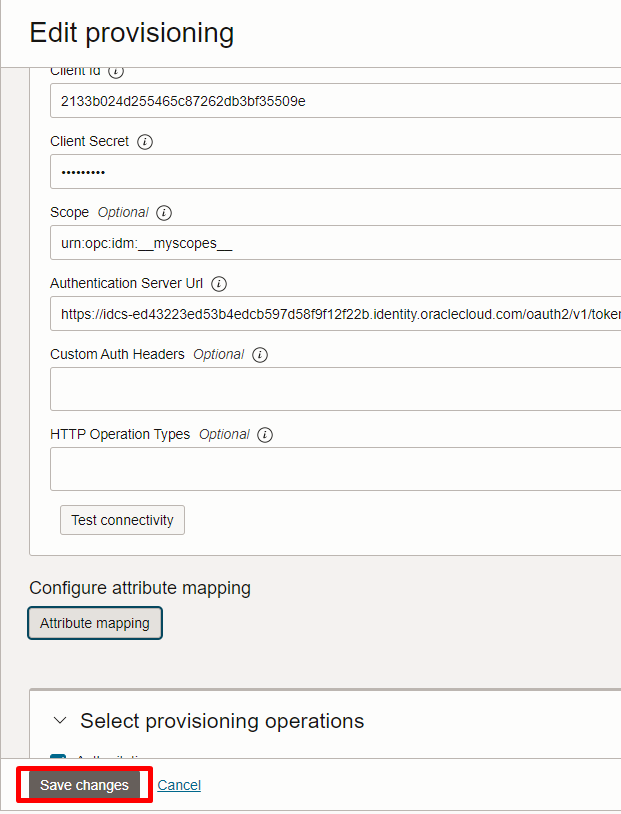Screen dimensions: 621x814
Task: Show info tooltip for Client Secret
Action: pos(145,142)
